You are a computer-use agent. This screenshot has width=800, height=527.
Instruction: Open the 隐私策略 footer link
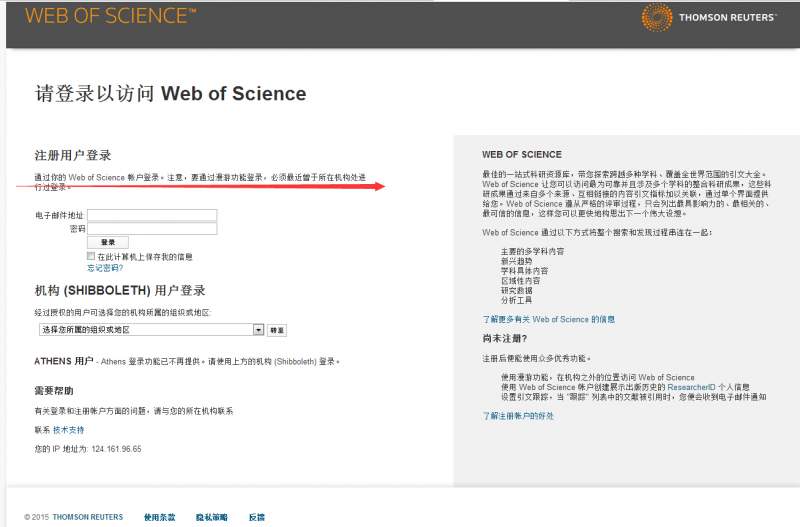[212, 517]
